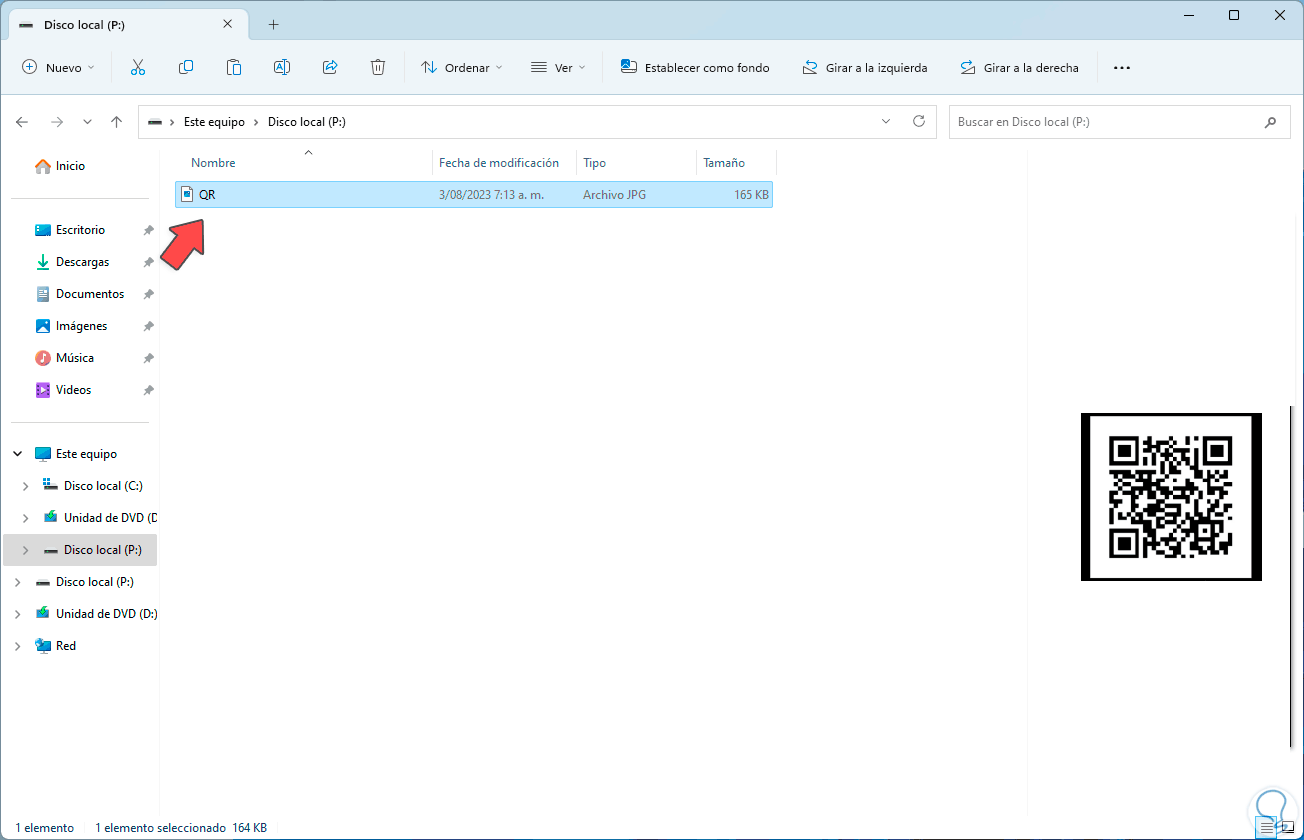
Task: Show recent locations dropdown arrow
Action: 87,122
